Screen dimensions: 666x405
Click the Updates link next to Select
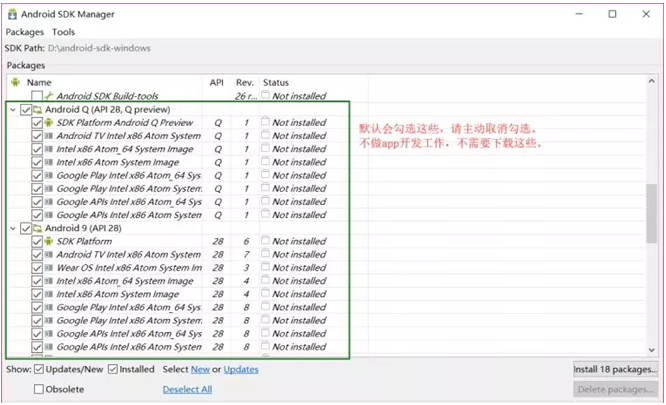241,369
